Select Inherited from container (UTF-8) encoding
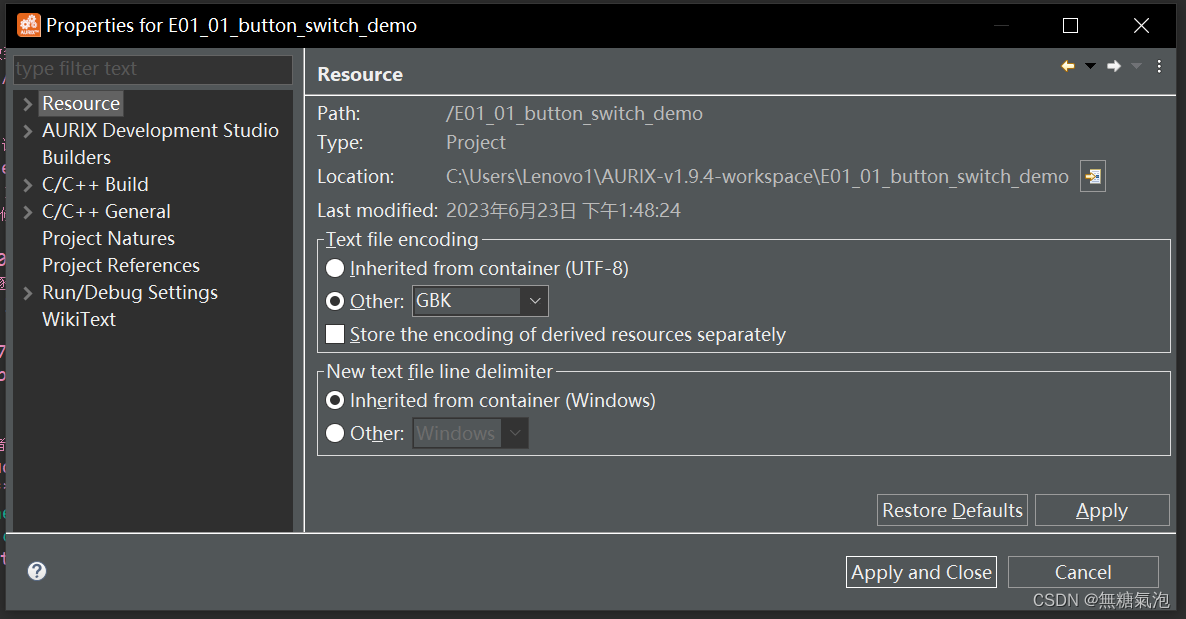The height and width of the screenshot is (619, 1186). (334, 269)
